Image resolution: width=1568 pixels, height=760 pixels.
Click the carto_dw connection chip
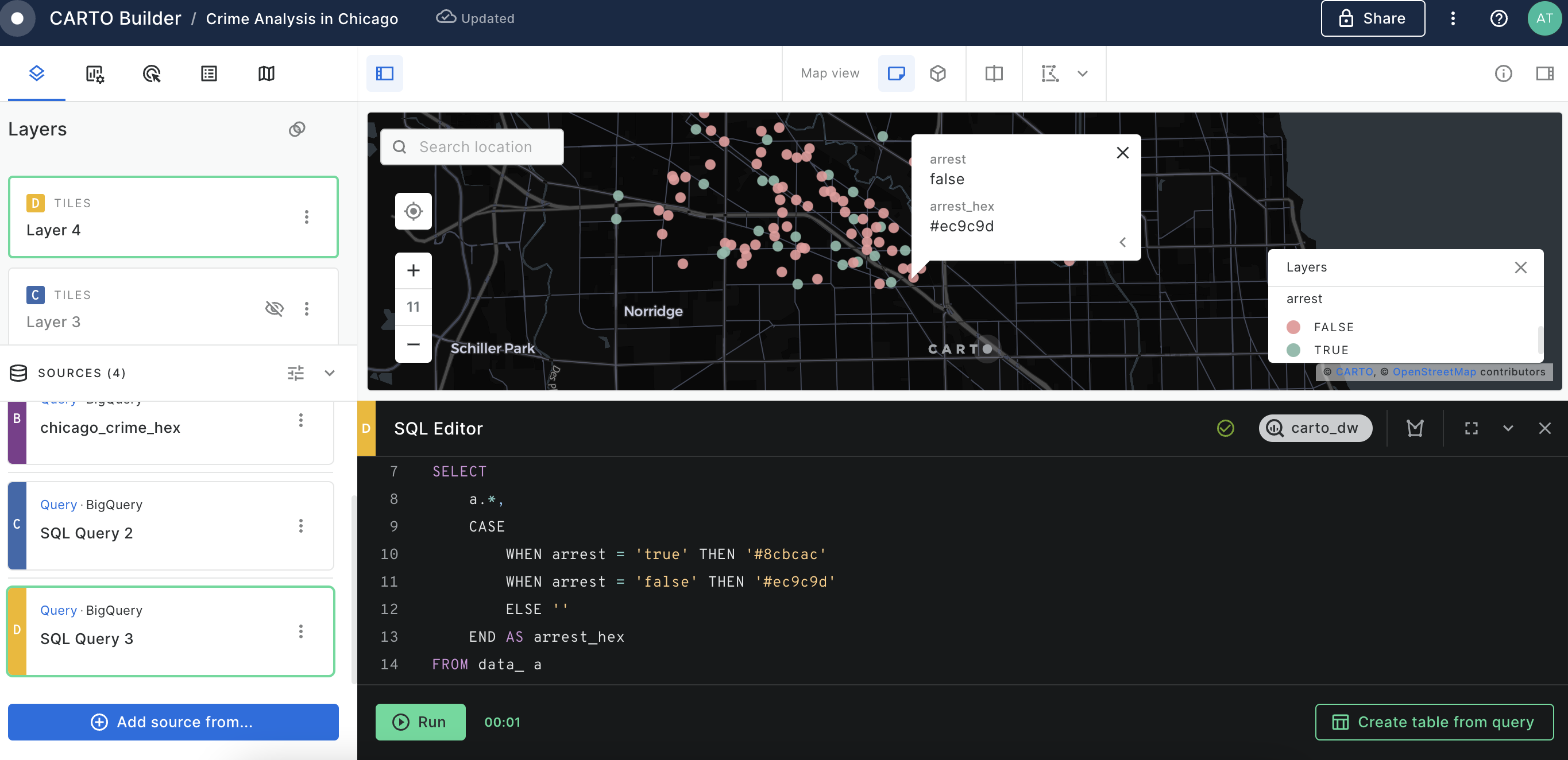point(1315,428)
